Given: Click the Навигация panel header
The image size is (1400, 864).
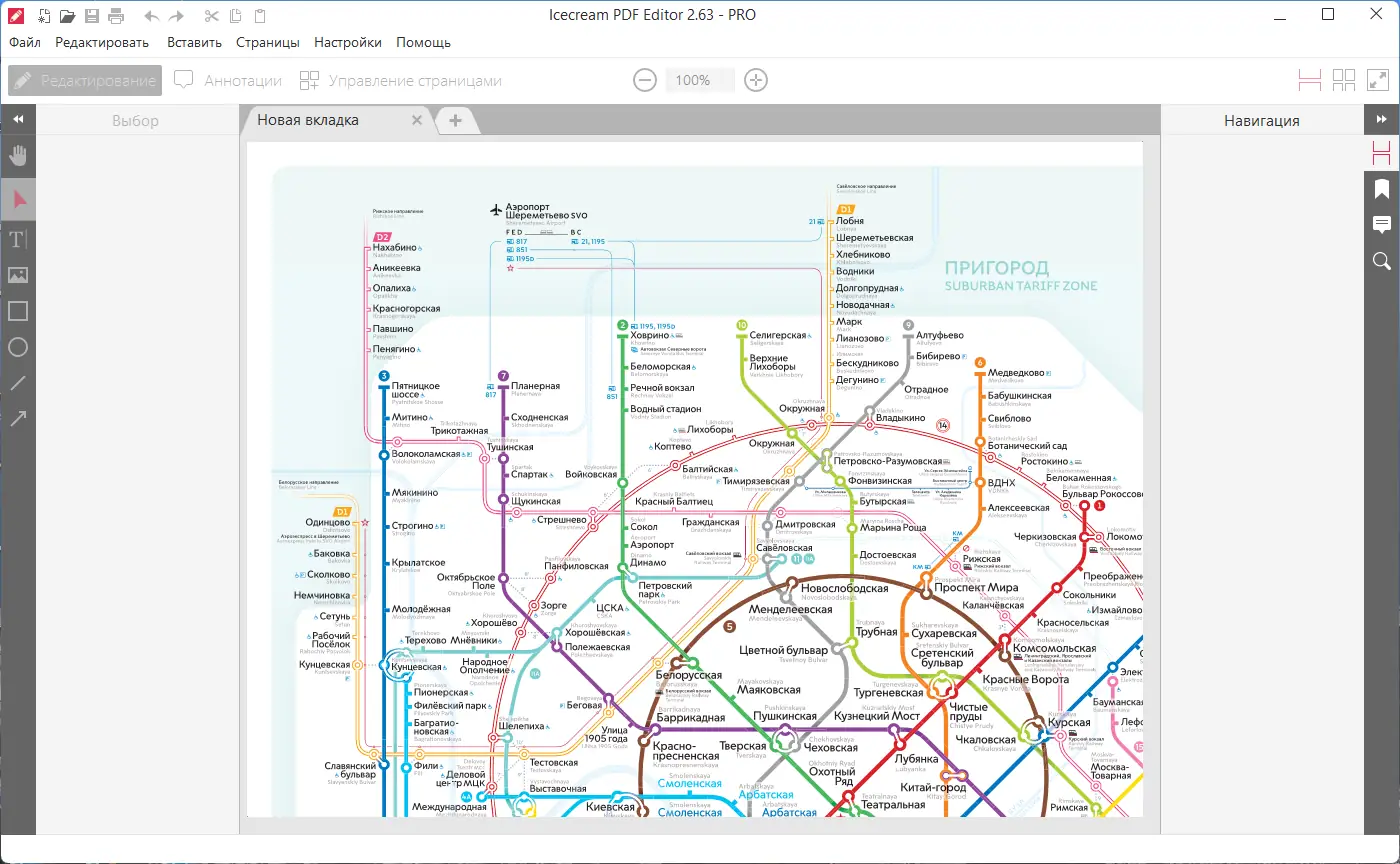Looking at the screenshot, I should 1262,121.
